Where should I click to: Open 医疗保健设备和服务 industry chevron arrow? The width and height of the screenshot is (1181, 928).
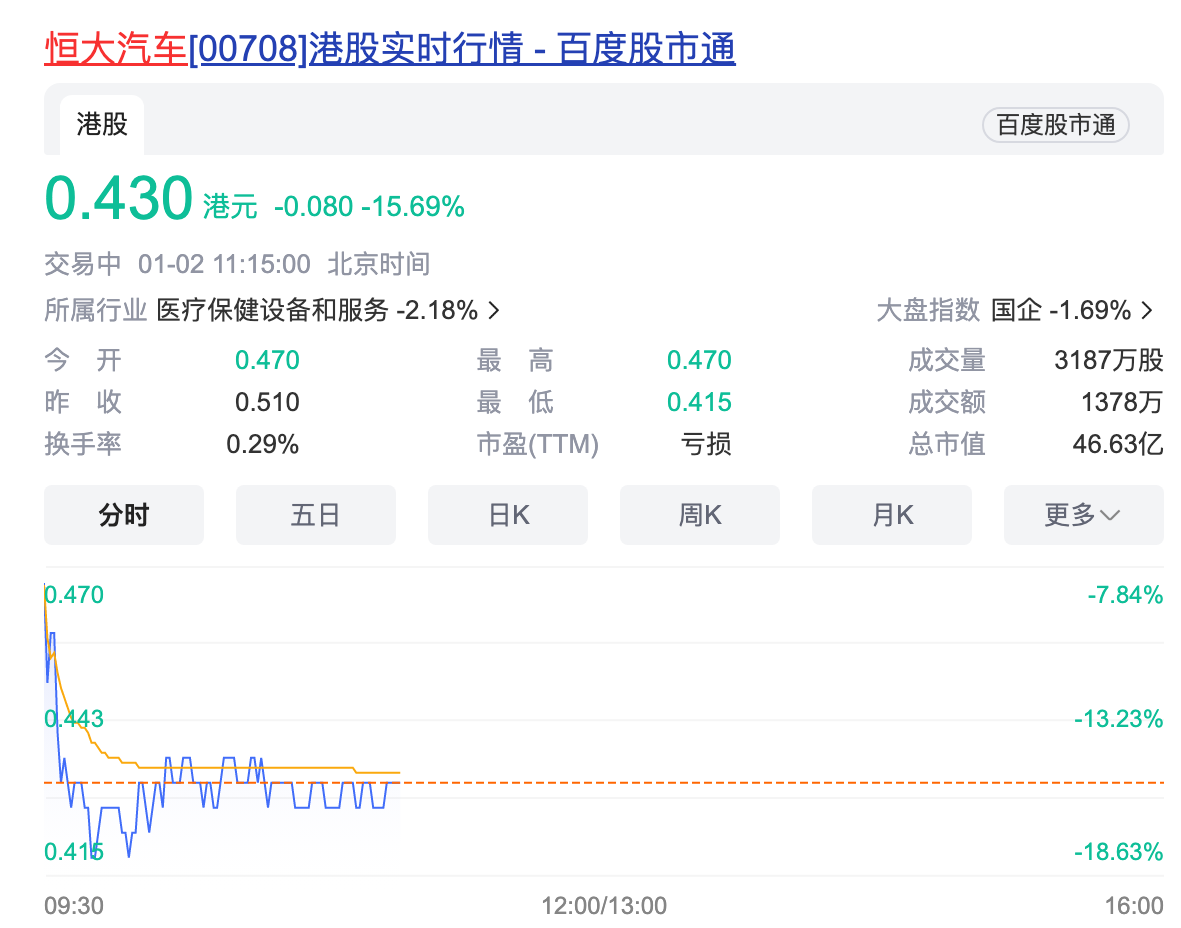pos(494,310)
